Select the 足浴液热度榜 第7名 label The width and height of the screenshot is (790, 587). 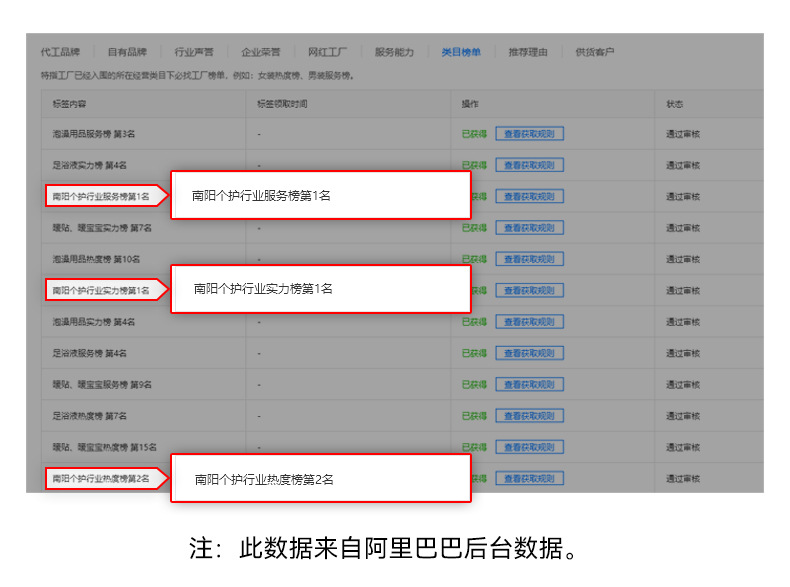[90, 416]
